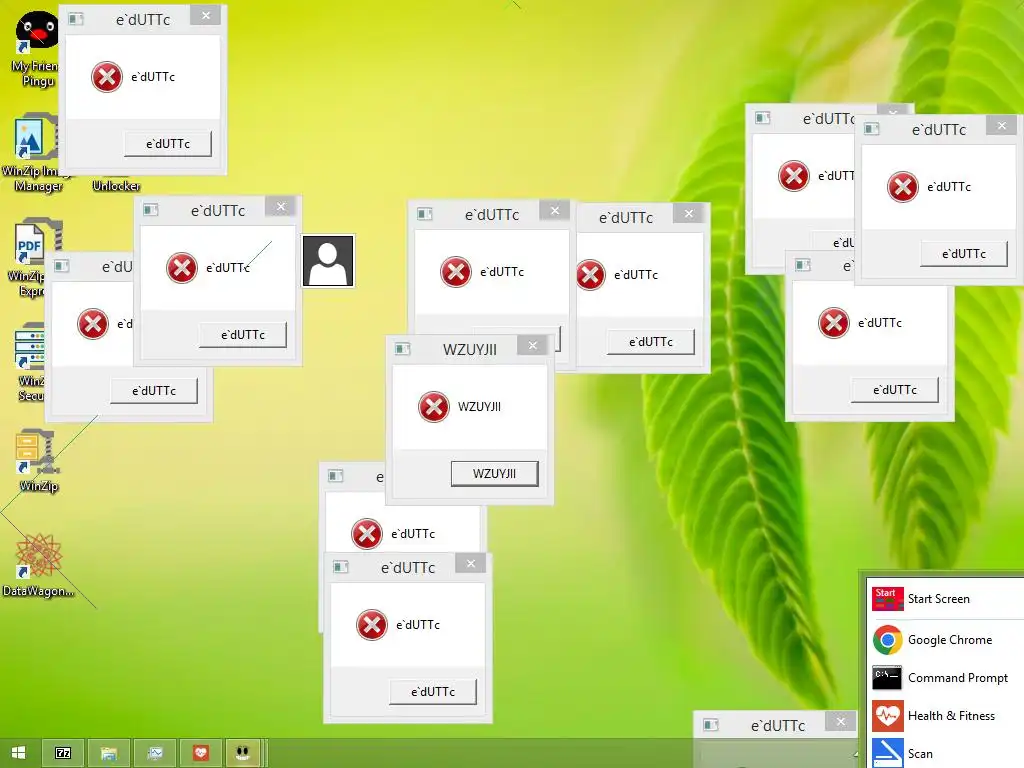Launch Google Chrome from the popup list

click(946, 640)
